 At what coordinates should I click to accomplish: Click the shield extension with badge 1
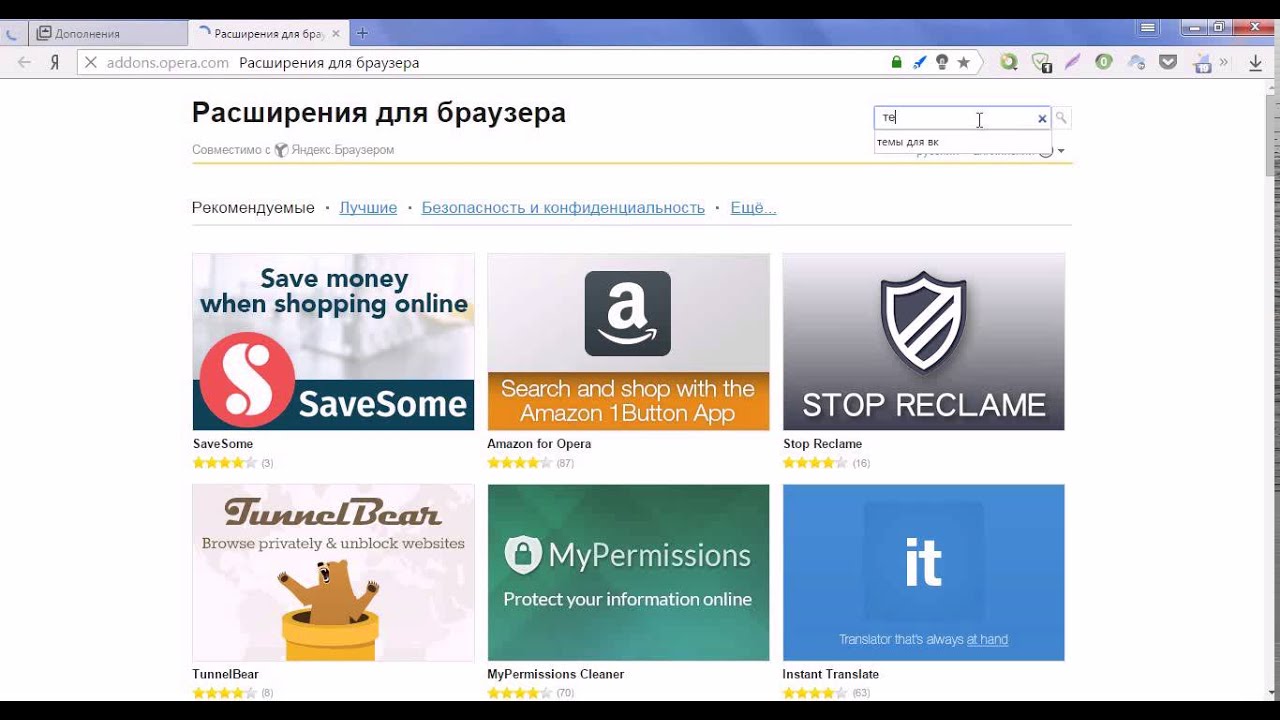[1041, 63]
